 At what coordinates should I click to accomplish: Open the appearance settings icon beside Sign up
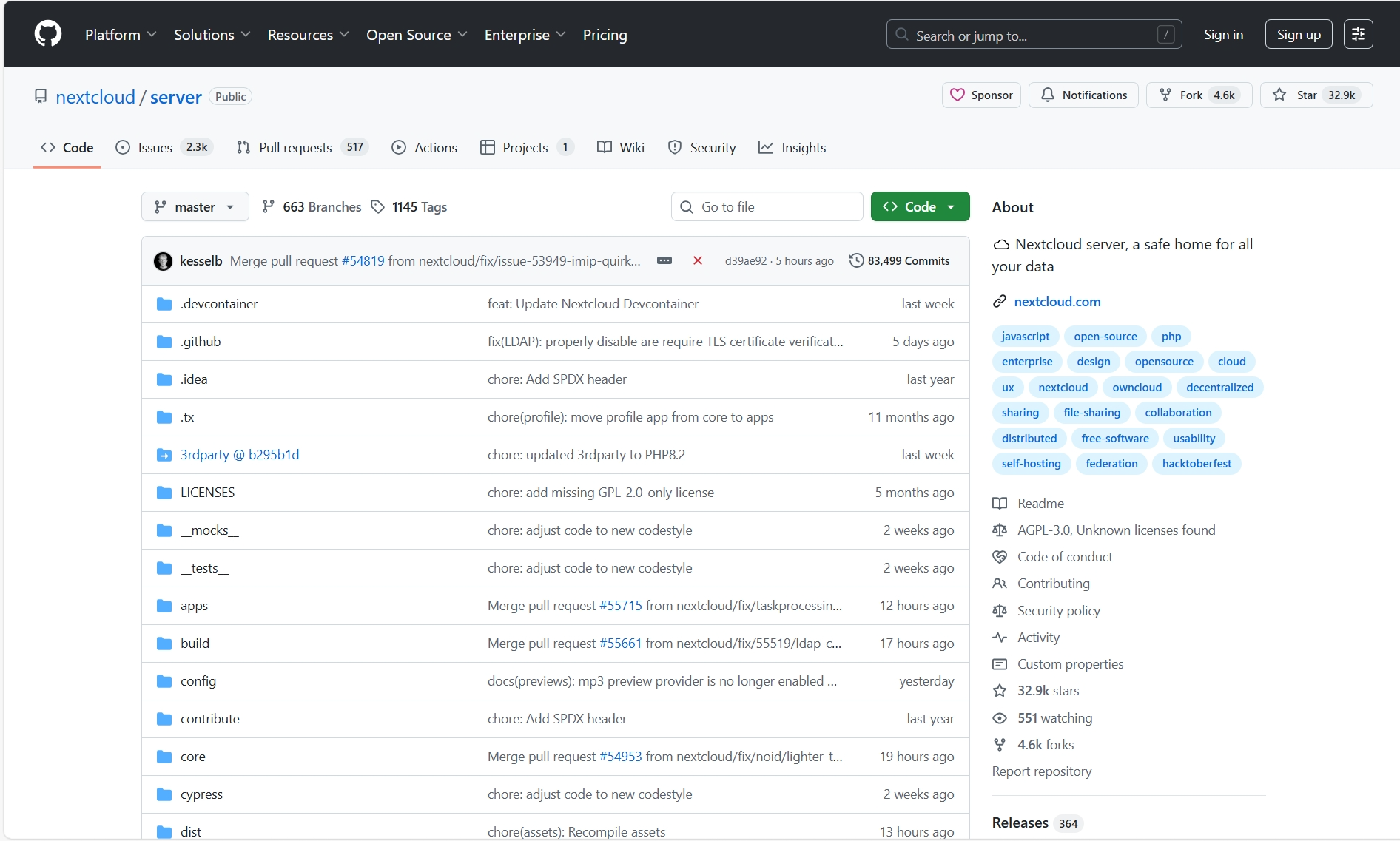click(x=1358, y=34)
